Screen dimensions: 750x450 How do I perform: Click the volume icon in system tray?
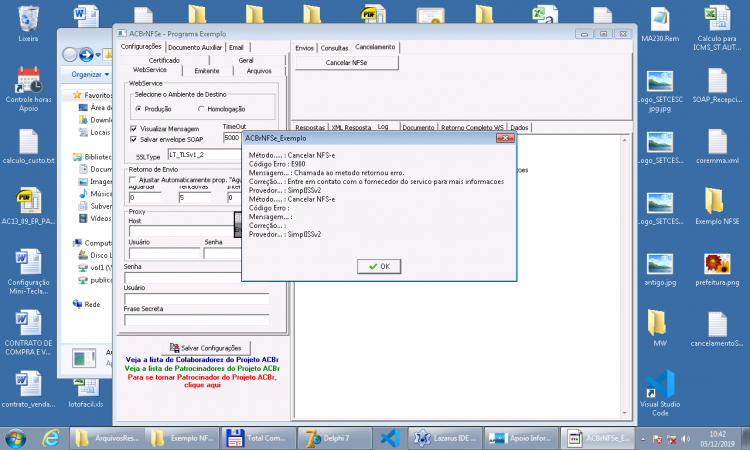tap(685, 439)
